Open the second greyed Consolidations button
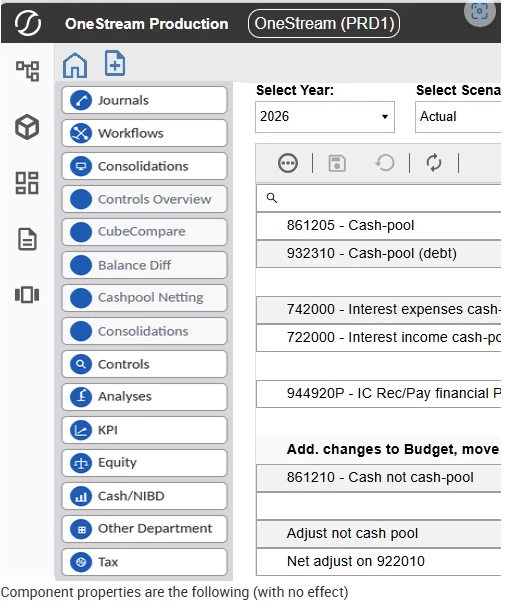Image resolution: width=510 pixels, height=608 pixels. 144,331
